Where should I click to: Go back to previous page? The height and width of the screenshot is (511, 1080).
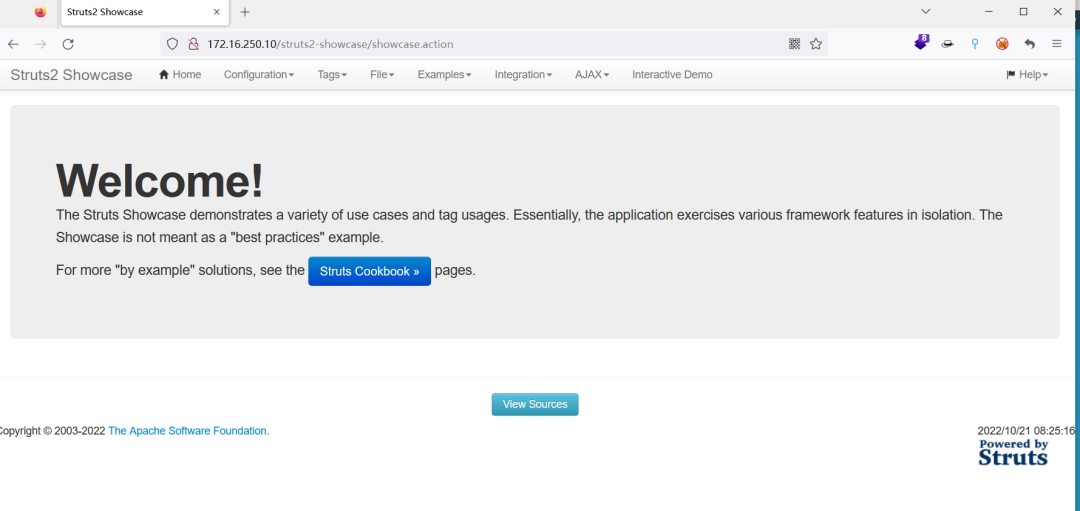tap(13, 44)
